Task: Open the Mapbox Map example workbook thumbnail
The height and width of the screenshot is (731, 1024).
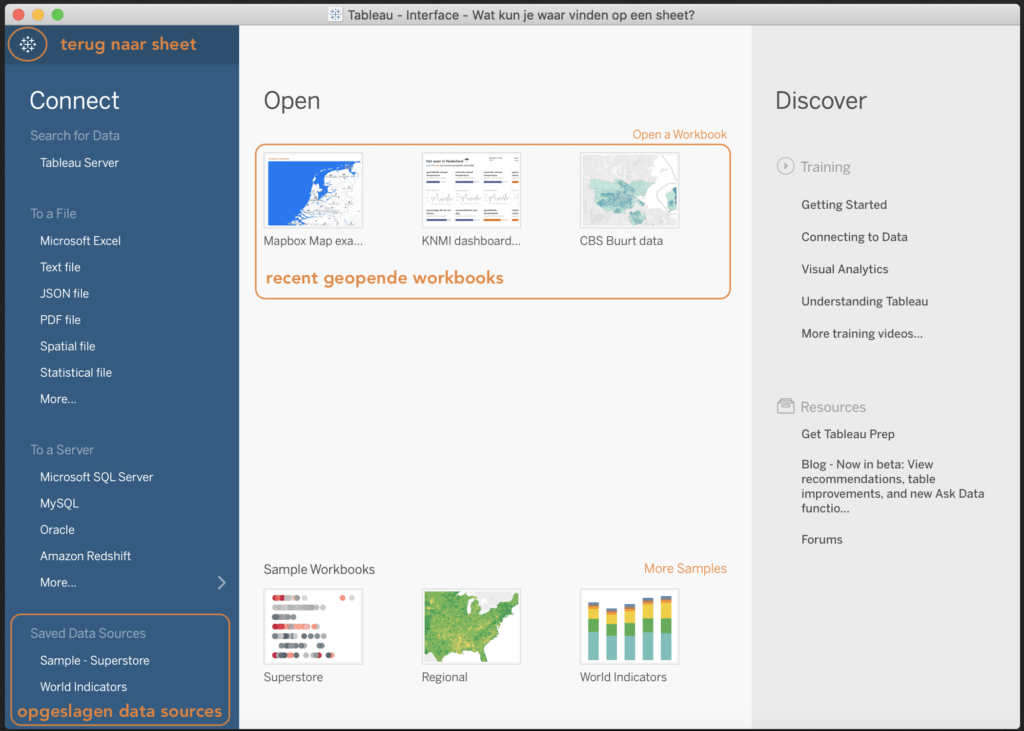Action: [x=313, y=190]
